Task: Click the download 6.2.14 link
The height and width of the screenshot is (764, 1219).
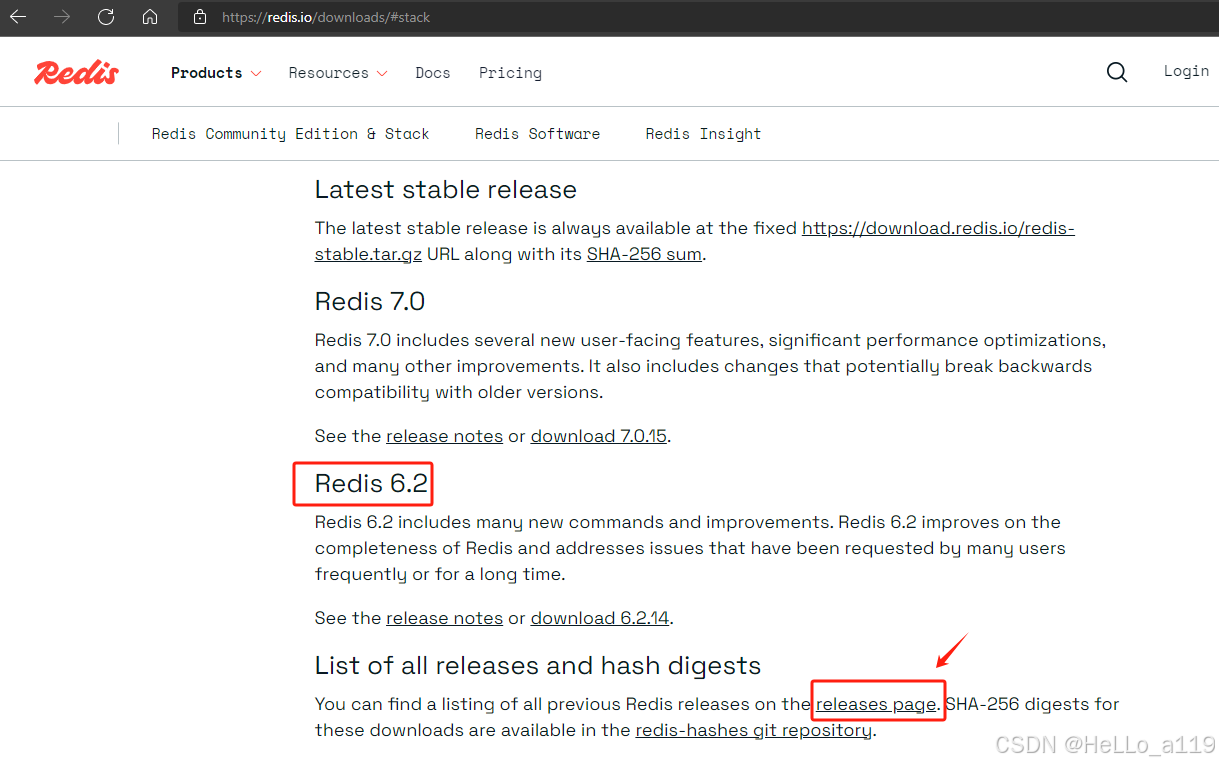Action: [x=600, y=618]
